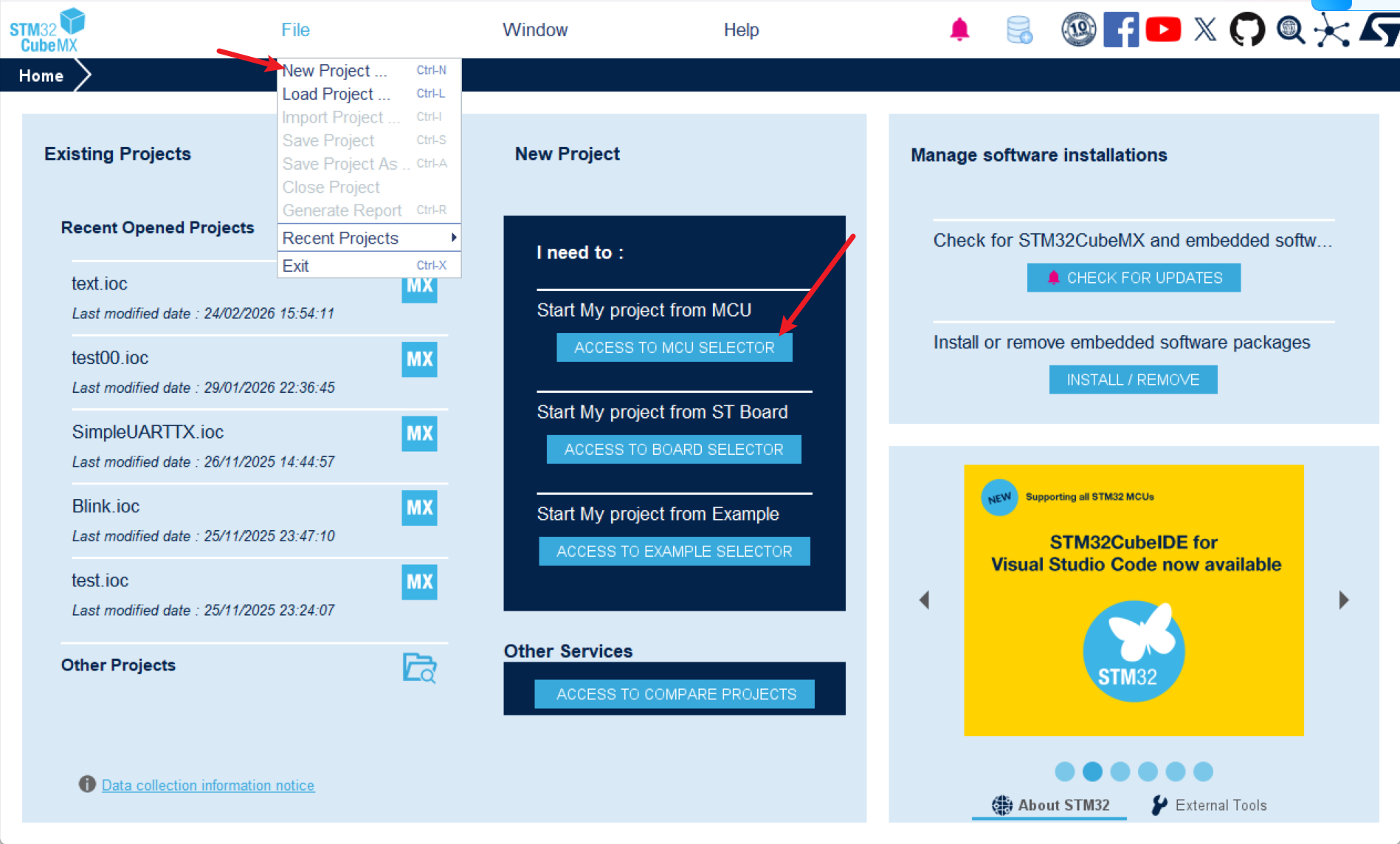Click ACCESS TO MCU SELECTOR button
Image resolution: width=1400 pixels, height=844 pixels.
(675, 348)
